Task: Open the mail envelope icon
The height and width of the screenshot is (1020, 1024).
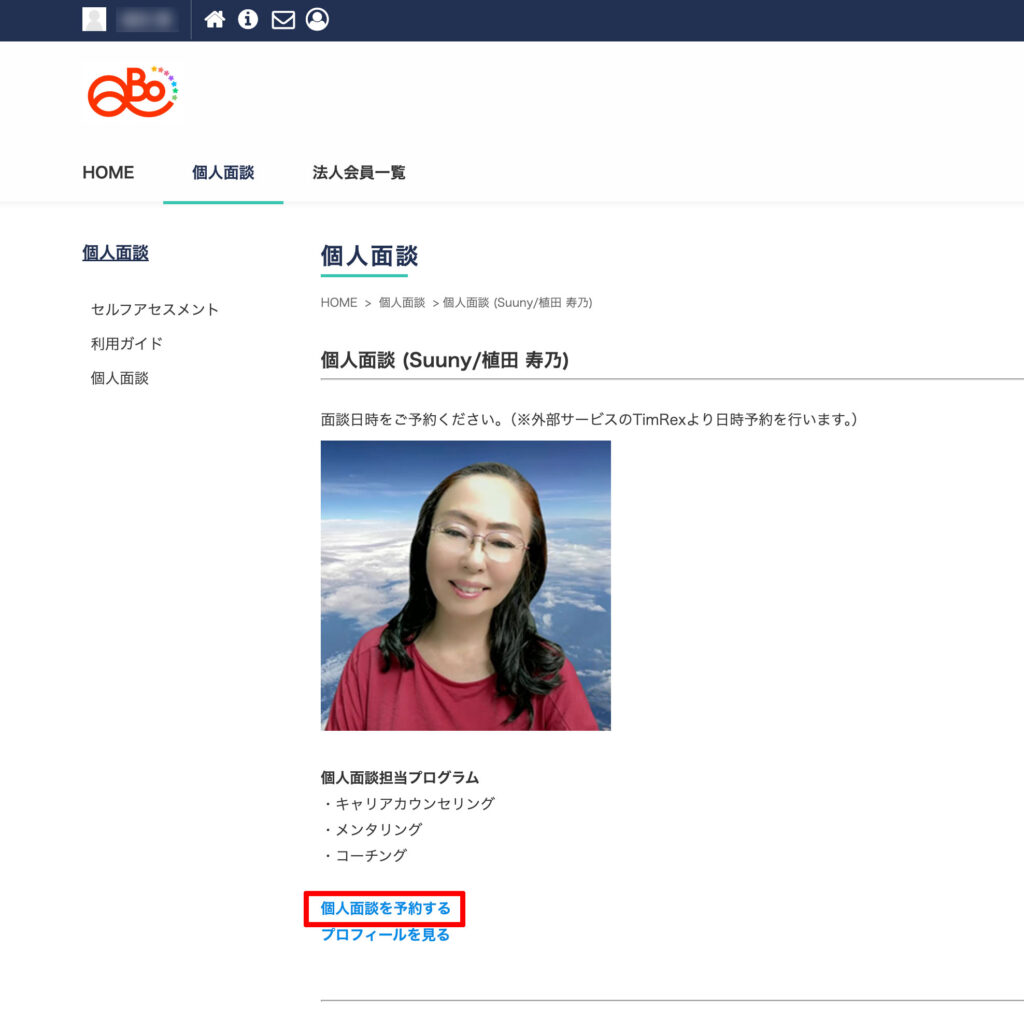Action: point(283,20)
